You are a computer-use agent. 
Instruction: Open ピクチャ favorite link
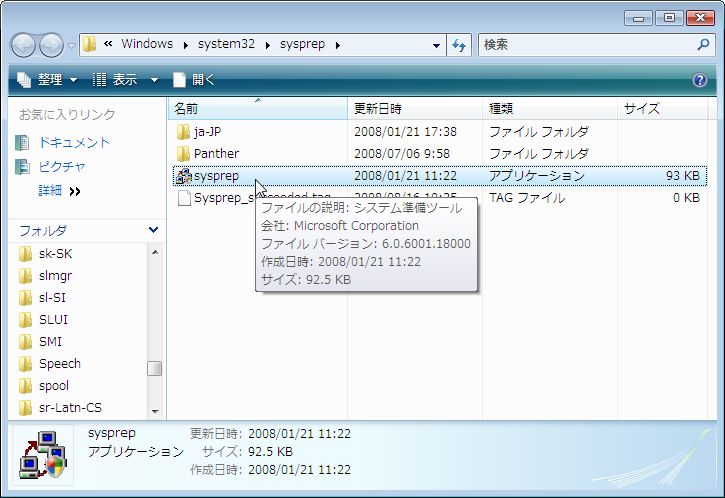62,166
